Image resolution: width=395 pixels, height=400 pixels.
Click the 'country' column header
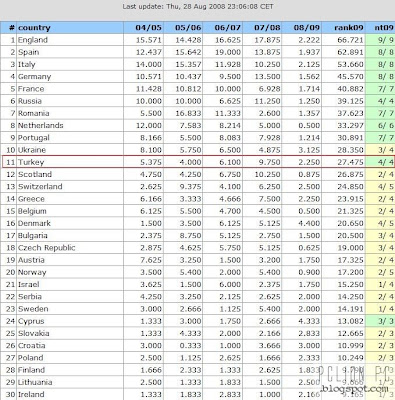[x=34, y=28]
